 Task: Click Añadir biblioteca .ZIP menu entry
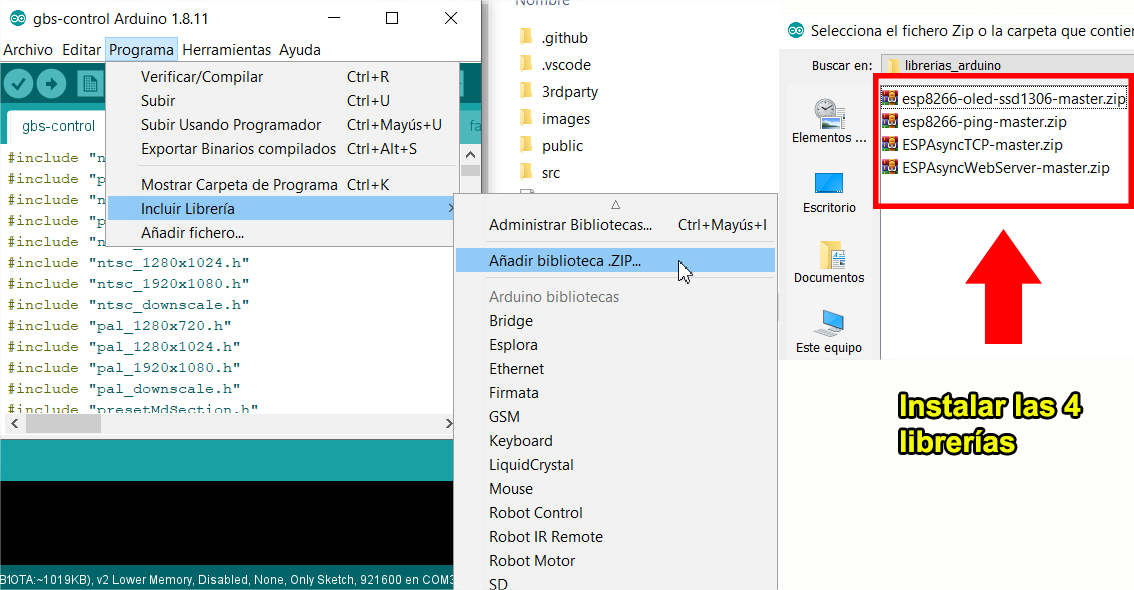(x=565, y=261)
